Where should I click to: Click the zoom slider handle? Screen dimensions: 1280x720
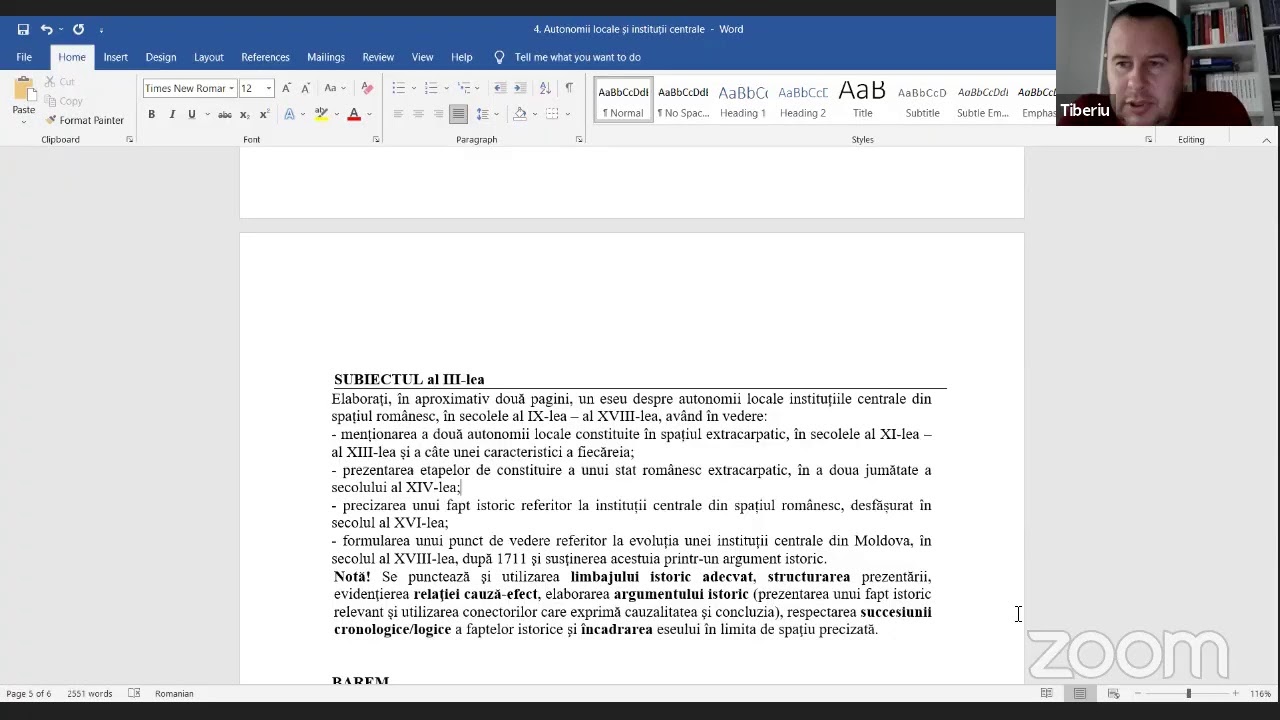1188,693
